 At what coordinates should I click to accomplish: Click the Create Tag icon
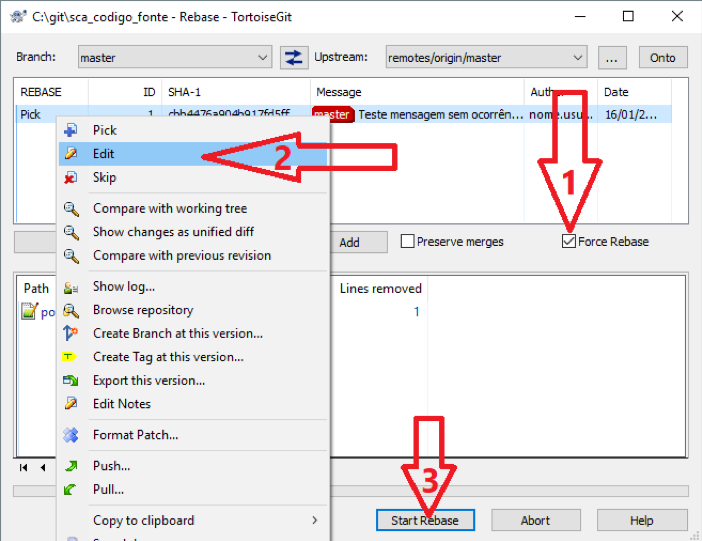pyautogui.click(x=71, y=357)
